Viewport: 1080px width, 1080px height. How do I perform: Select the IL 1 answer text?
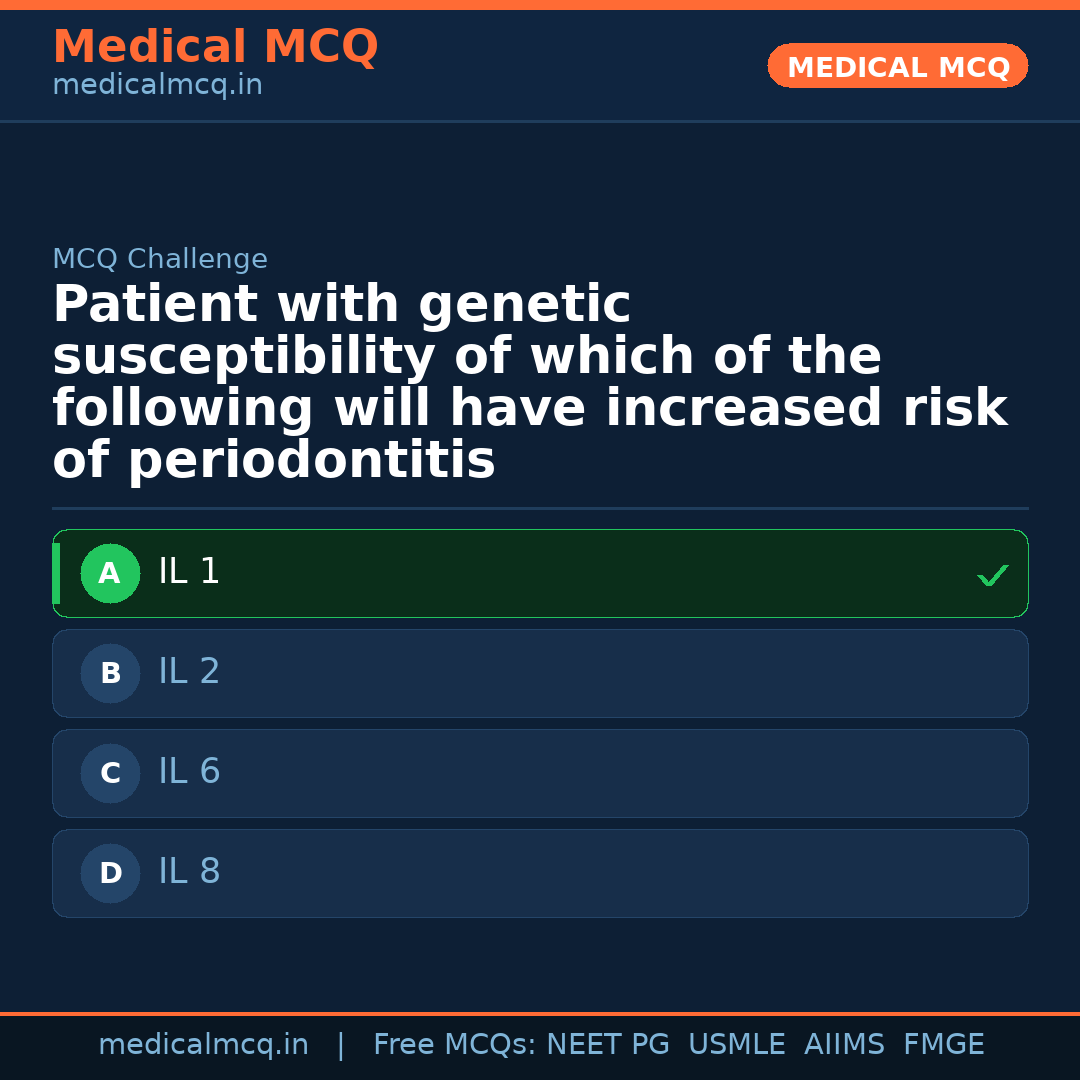tap(189, 572)
